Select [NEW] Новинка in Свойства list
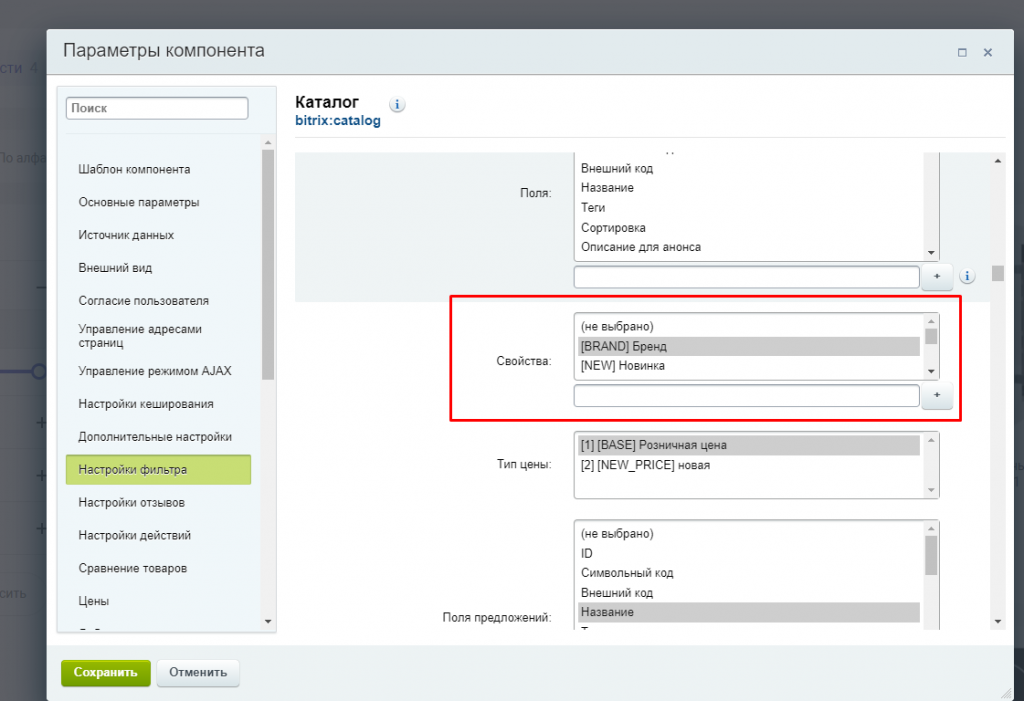 tap(749, 366)
